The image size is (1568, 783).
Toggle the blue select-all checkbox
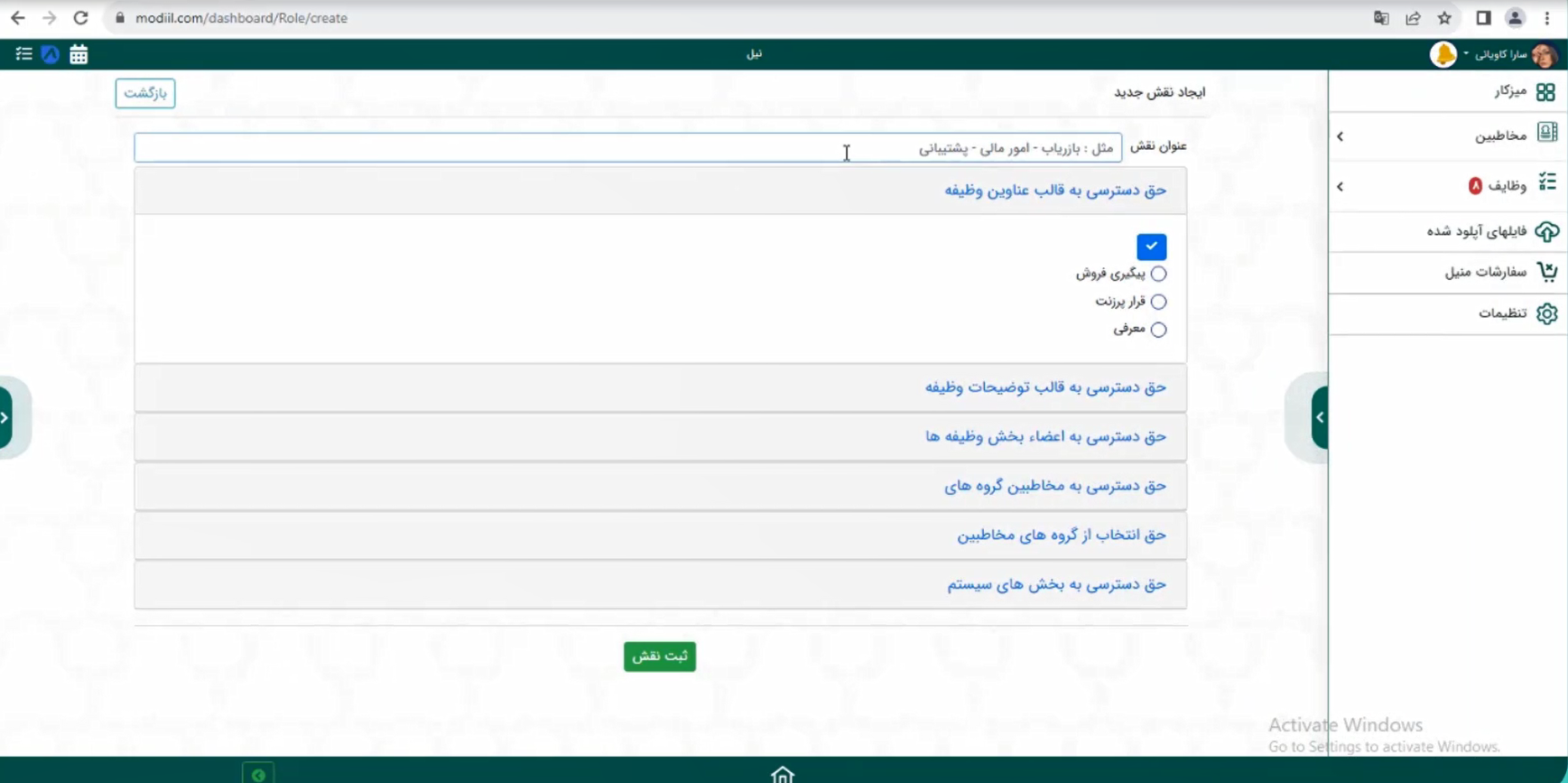point(1151,247)
